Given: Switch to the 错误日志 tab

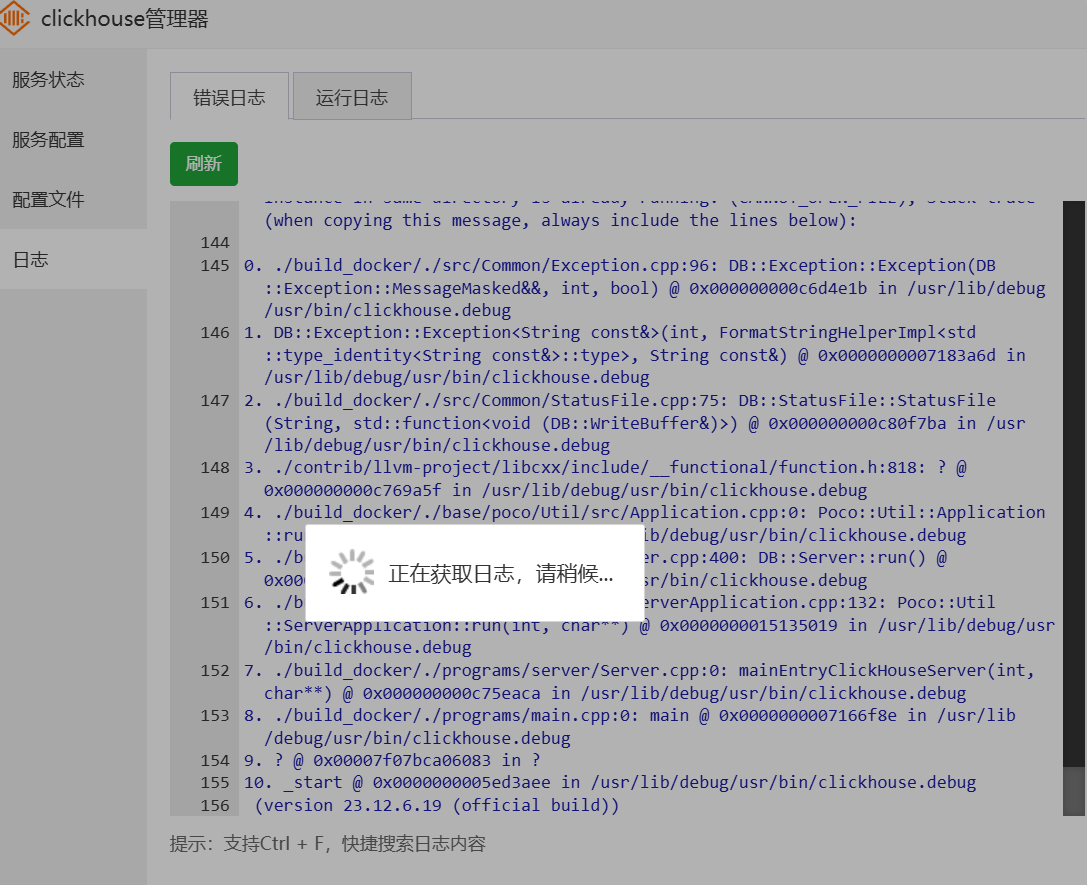Looking at the screenshot, I should 229,96.
